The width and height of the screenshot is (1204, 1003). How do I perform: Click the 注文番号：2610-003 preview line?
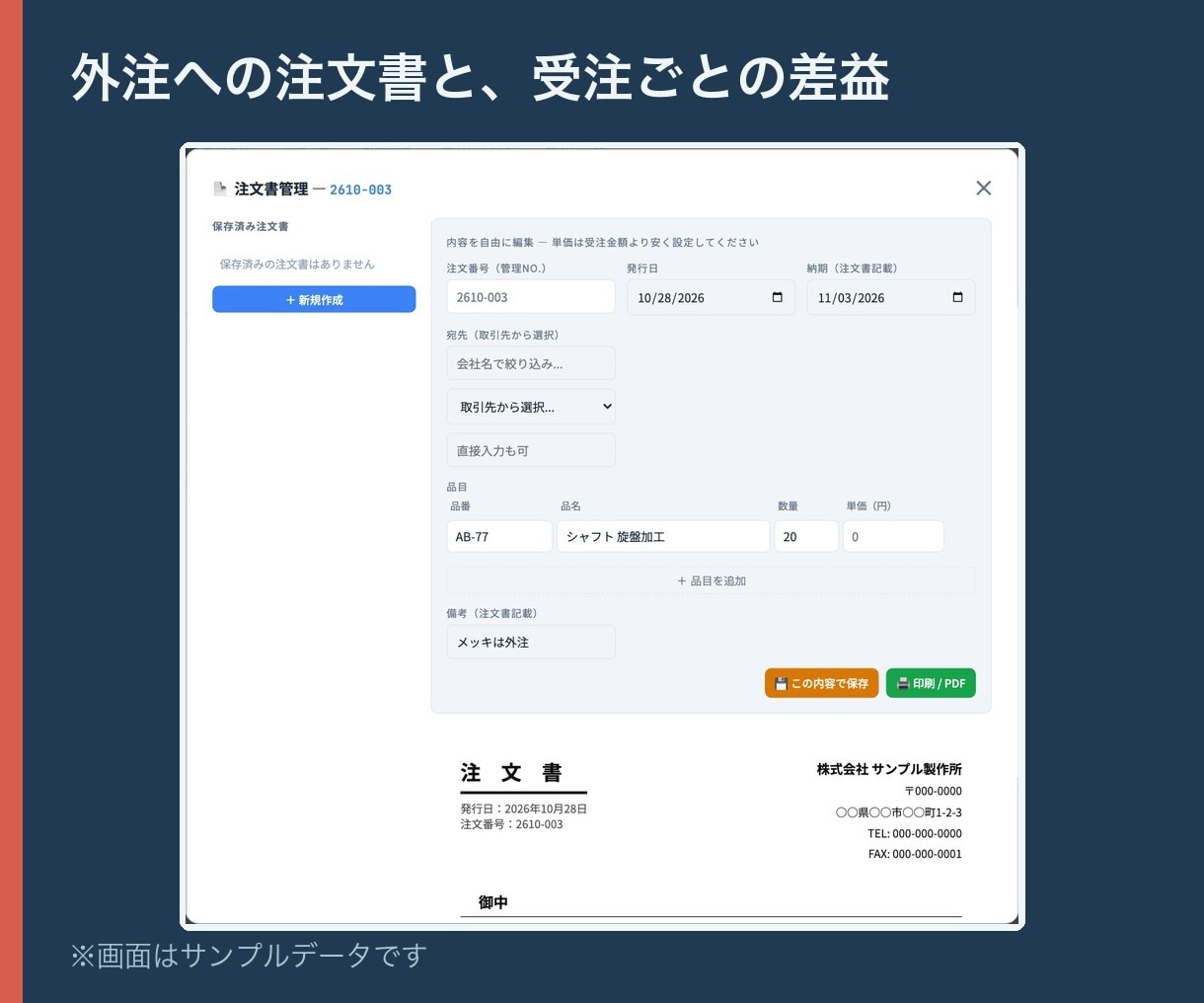(511, 824)
